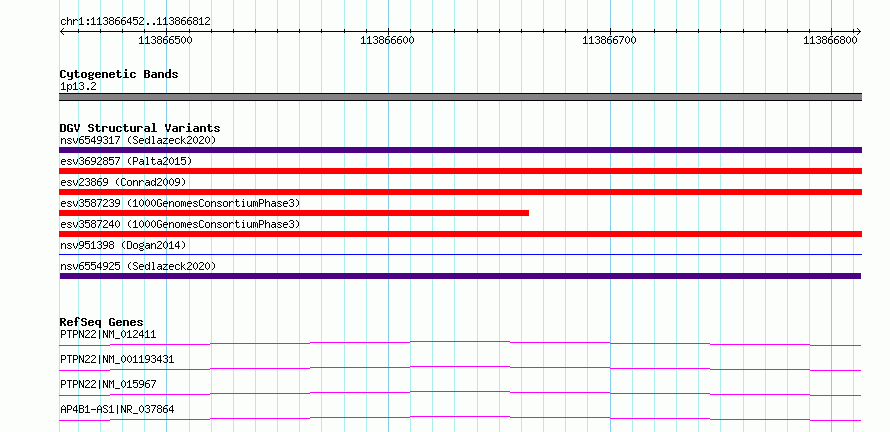Click the red esv3692857 variant bar
This screenshot has height=432, width=890.
(460, 171)
